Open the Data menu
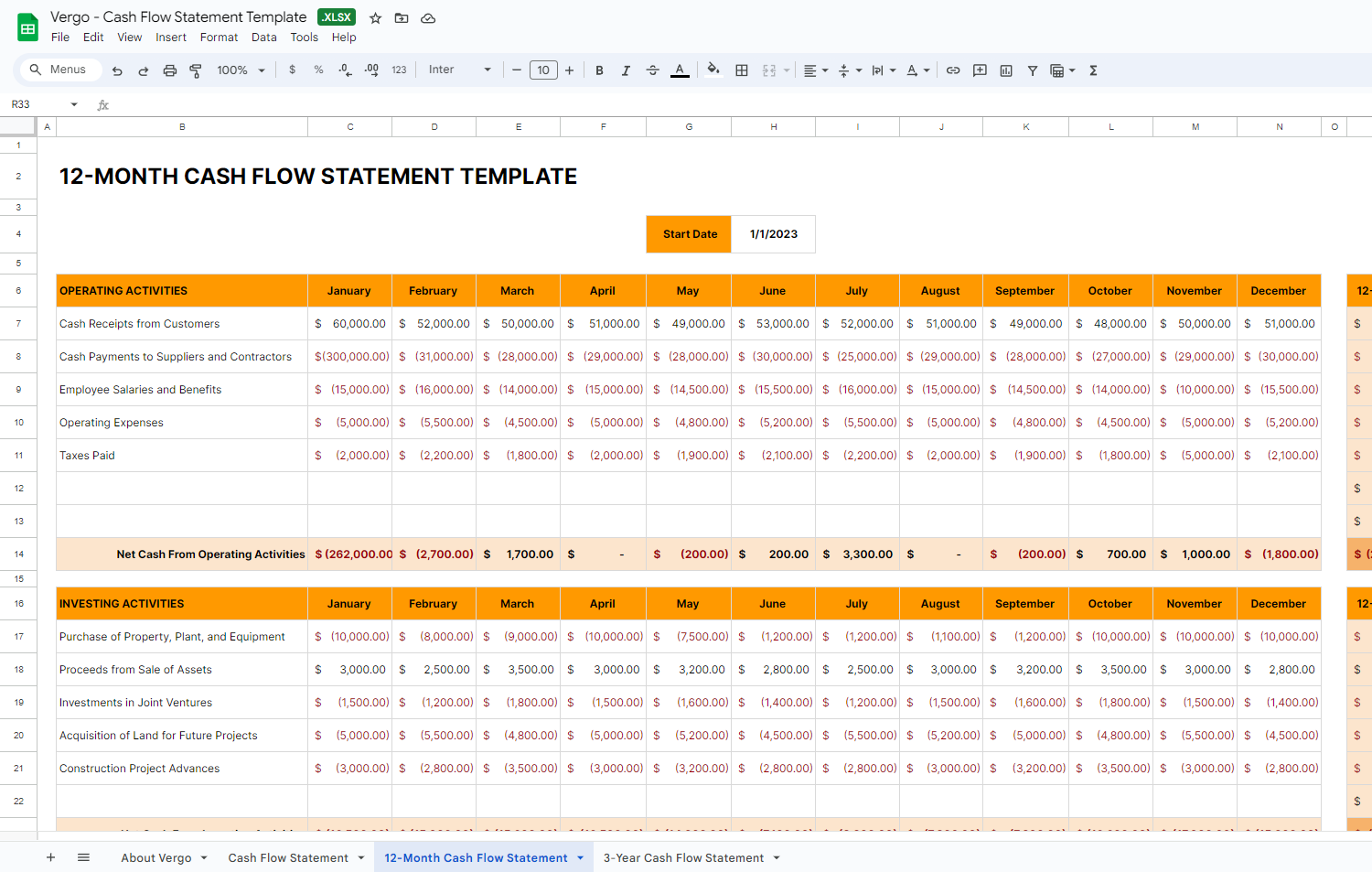 [x=263, y=38]
